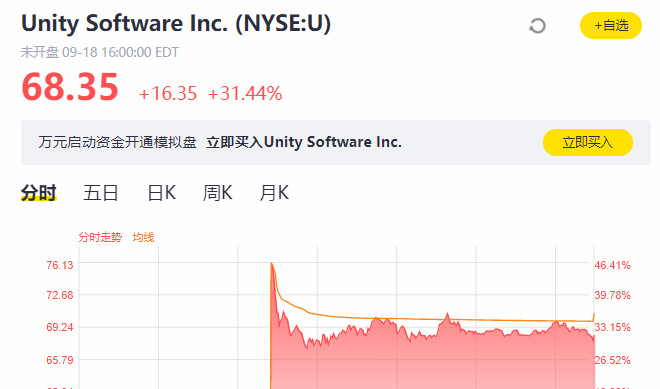The height and width of the screenshot is (389, 660).
Task: Click the refresh quote icon
Action: click(537, 26)
